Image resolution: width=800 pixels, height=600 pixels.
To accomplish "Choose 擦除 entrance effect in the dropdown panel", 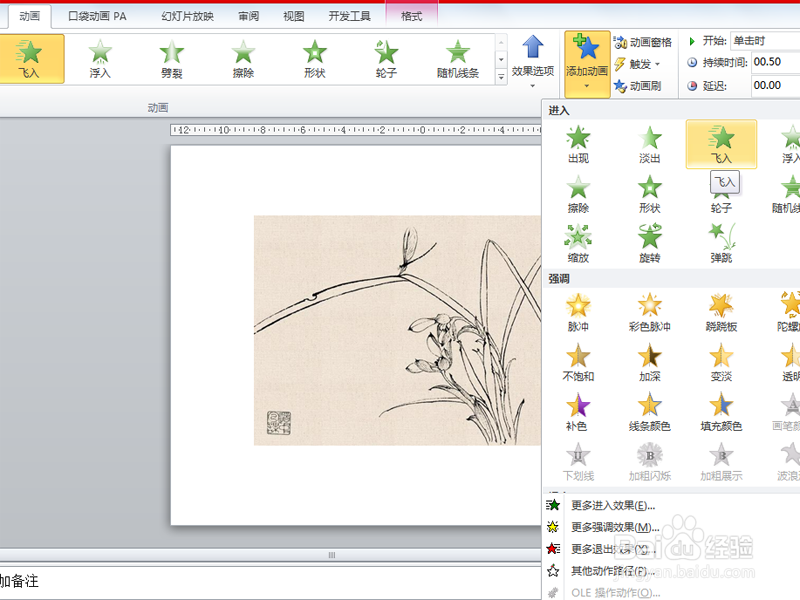I will pos(578,194).
